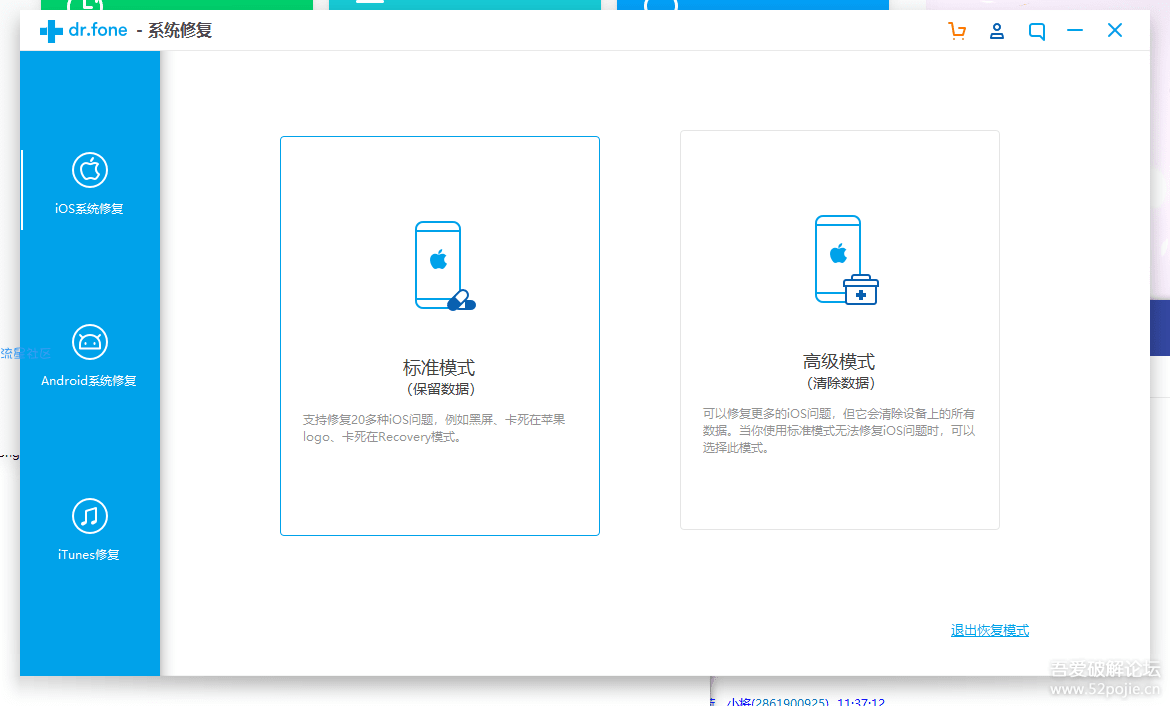Click the dr.fone plus logo
Image resolution: width=1170 pixels, height=706 pixels.
(51, 31)
